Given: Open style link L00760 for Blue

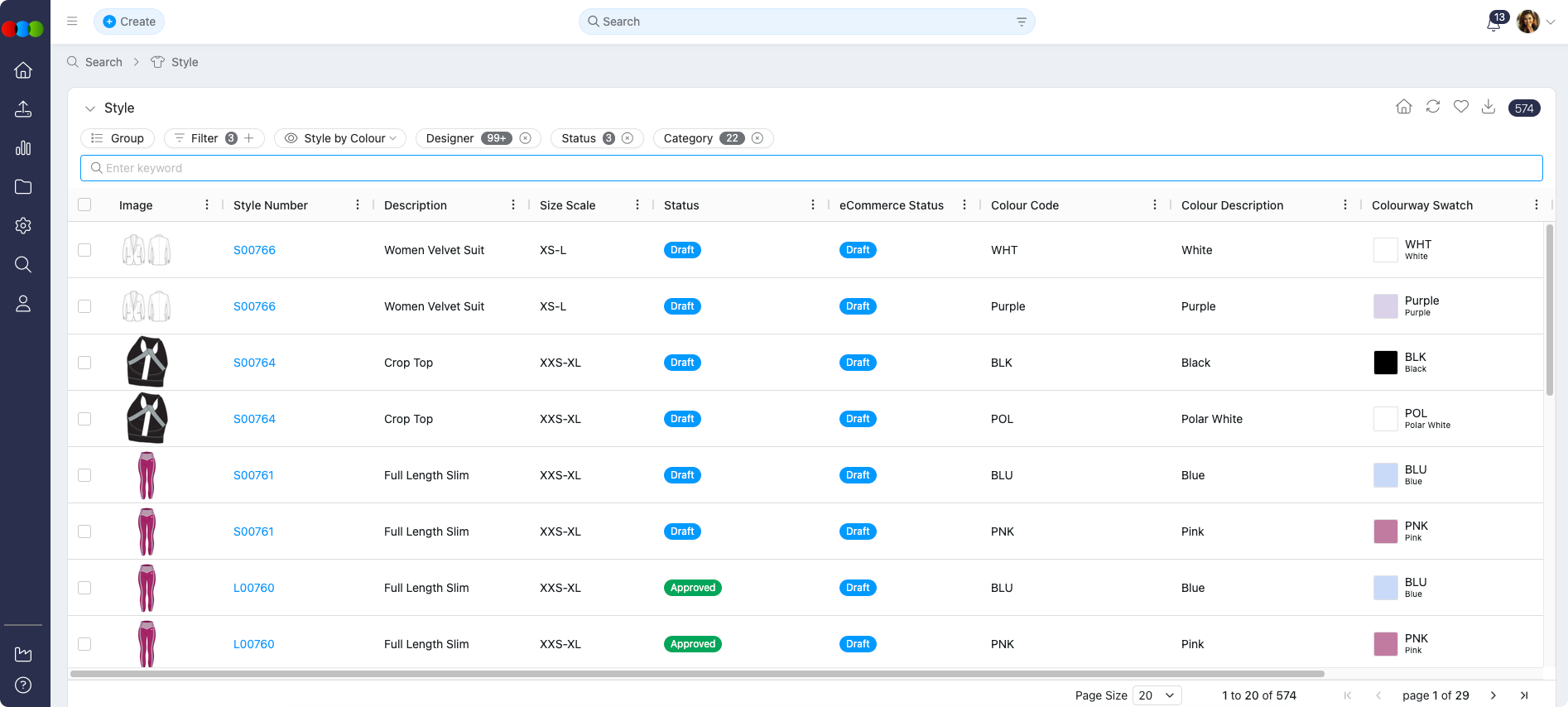Looking at the screenshot, I should pos(253,588).
